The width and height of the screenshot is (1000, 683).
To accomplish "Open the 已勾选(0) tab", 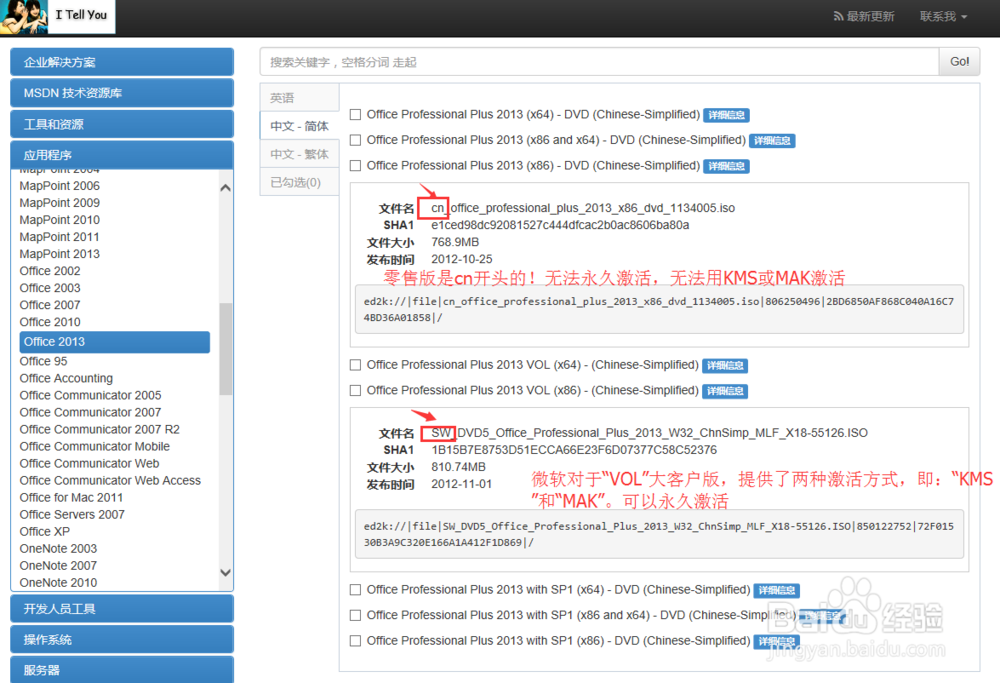I will point(299,182).
